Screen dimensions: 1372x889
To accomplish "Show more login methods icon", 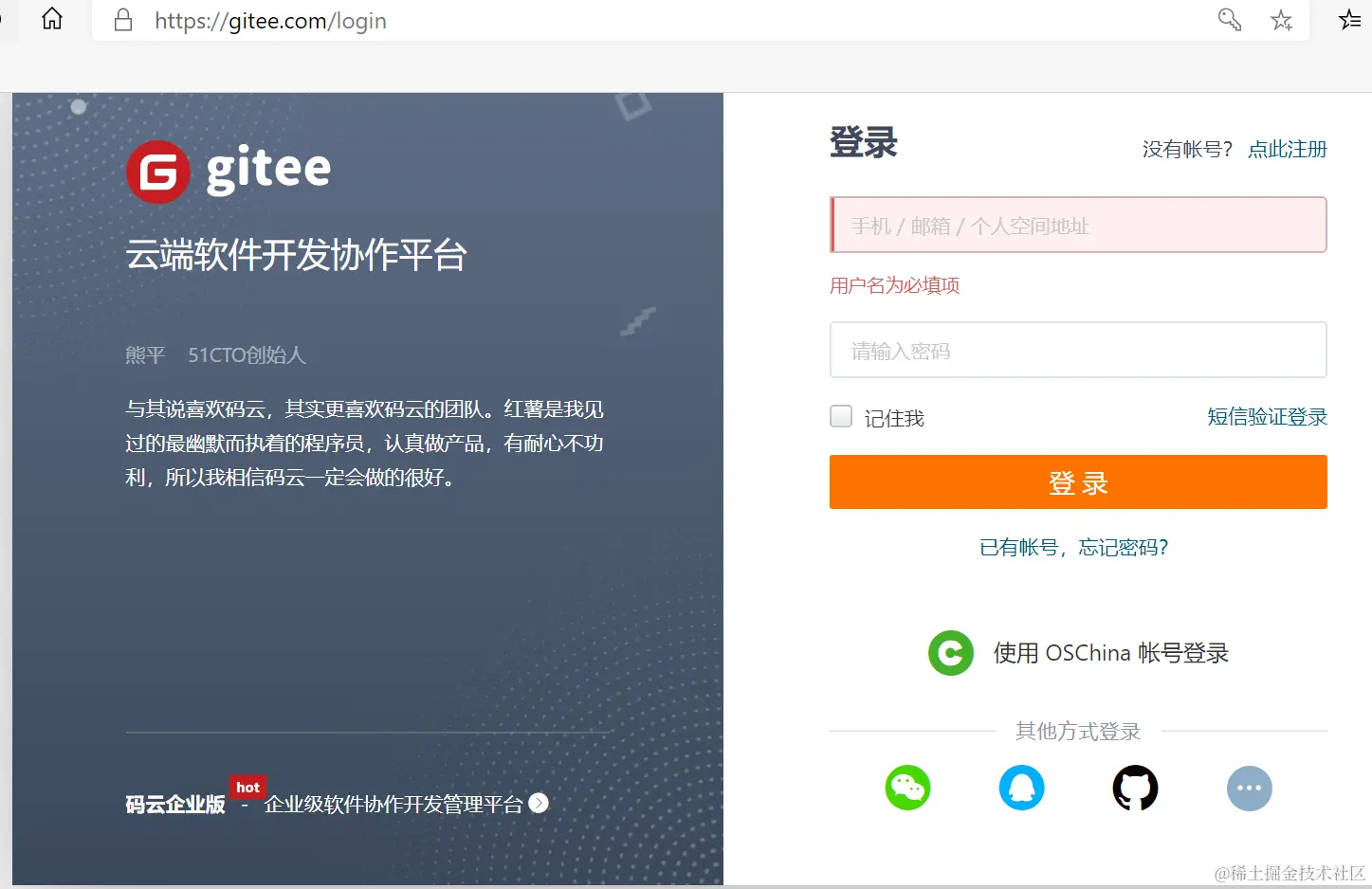I will 1250,789.
